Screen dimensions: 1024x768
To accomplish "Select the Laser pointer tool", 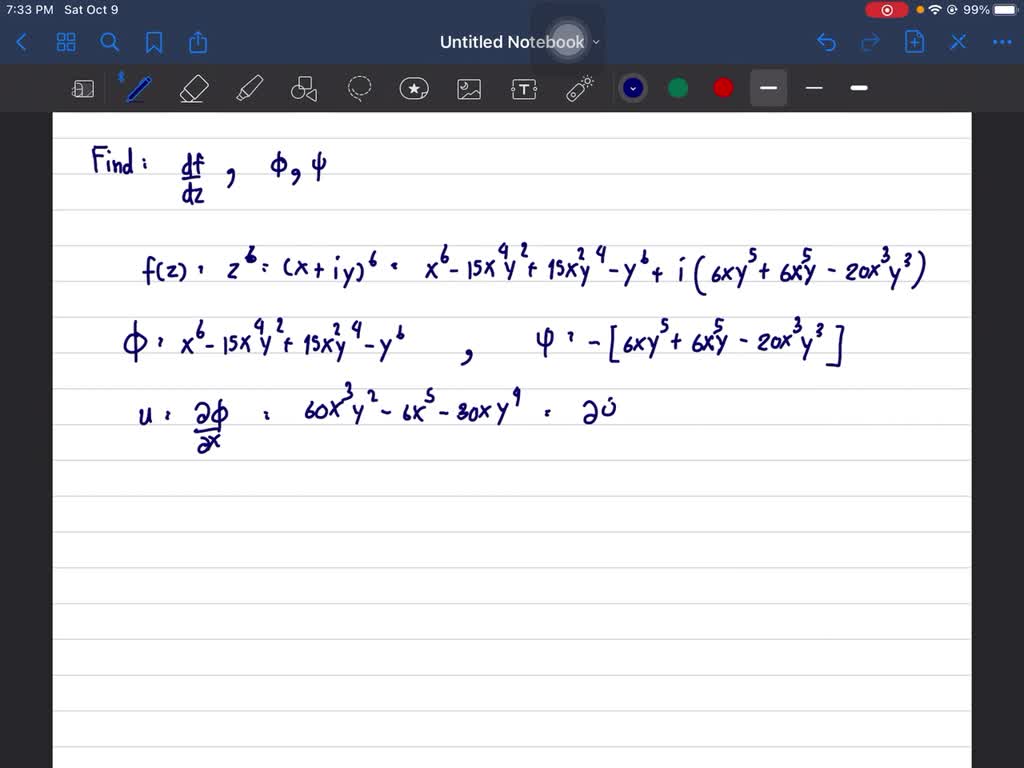I will pos(579,88).
